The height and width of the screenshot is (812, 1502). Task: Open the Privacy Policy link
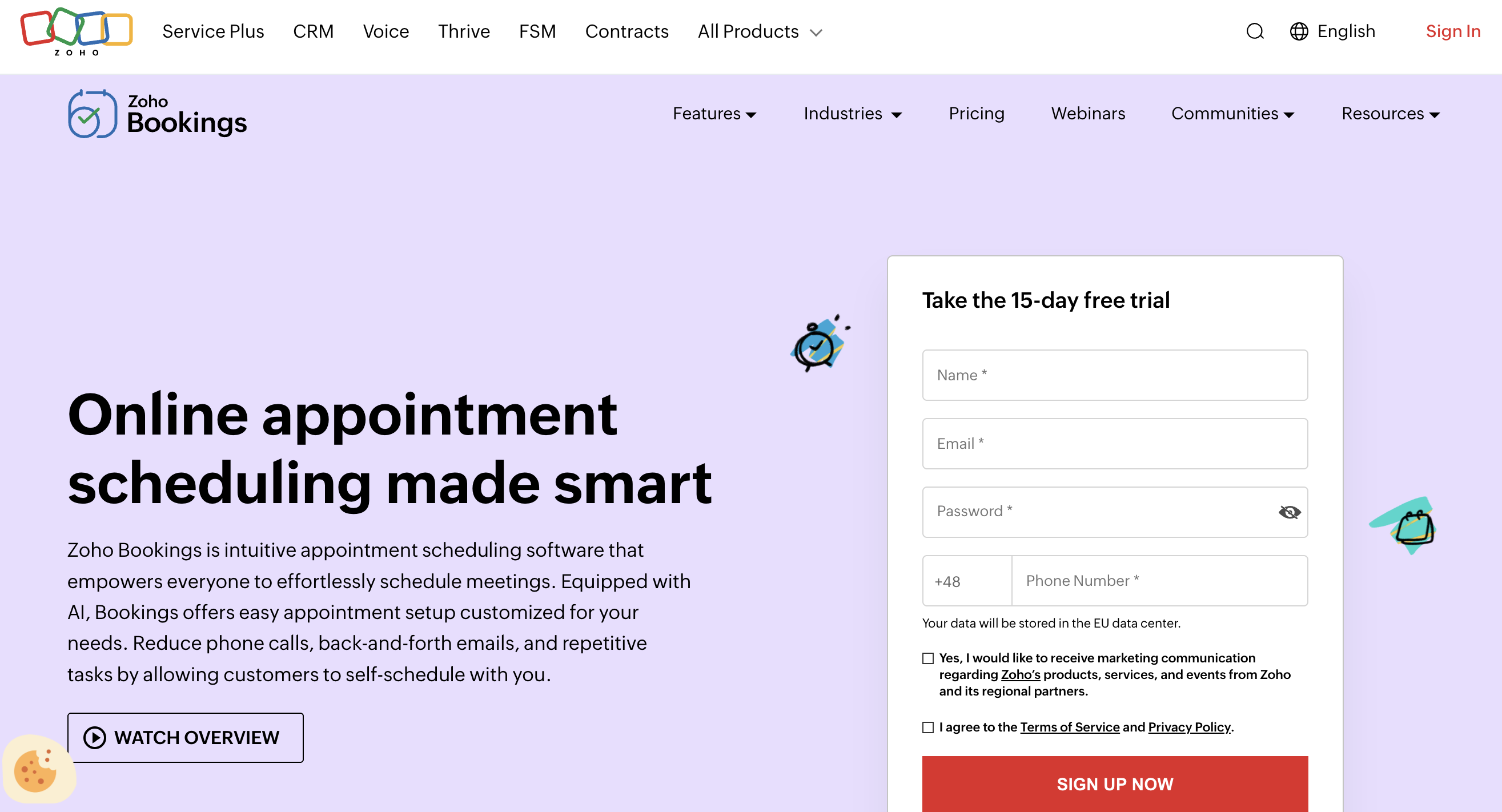pyautogui.click(x=1188, y=727)
